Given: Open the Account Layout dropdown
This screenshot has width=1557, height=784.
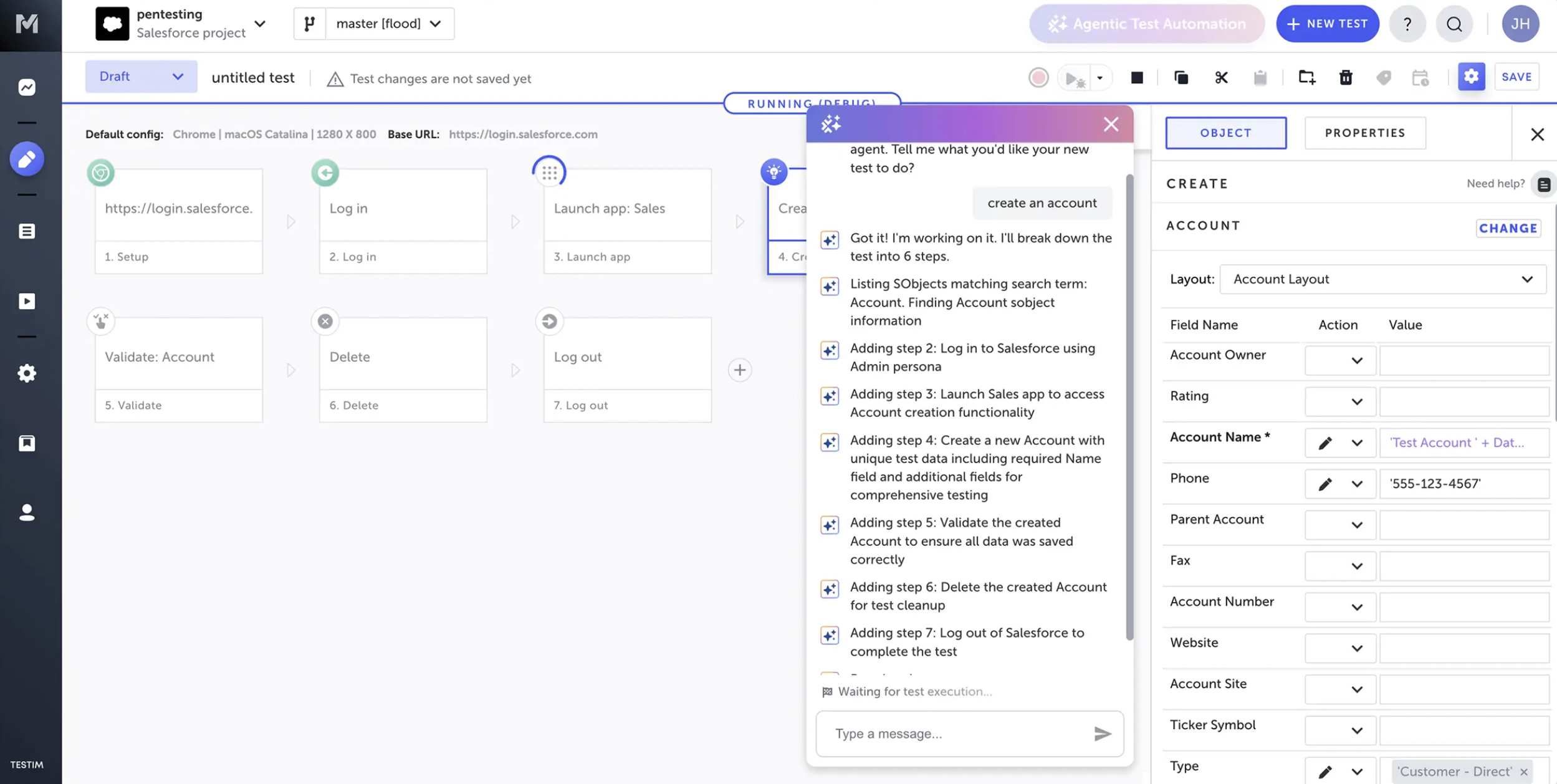Looking at the screenshot, I should click(x=1382, y=279).
